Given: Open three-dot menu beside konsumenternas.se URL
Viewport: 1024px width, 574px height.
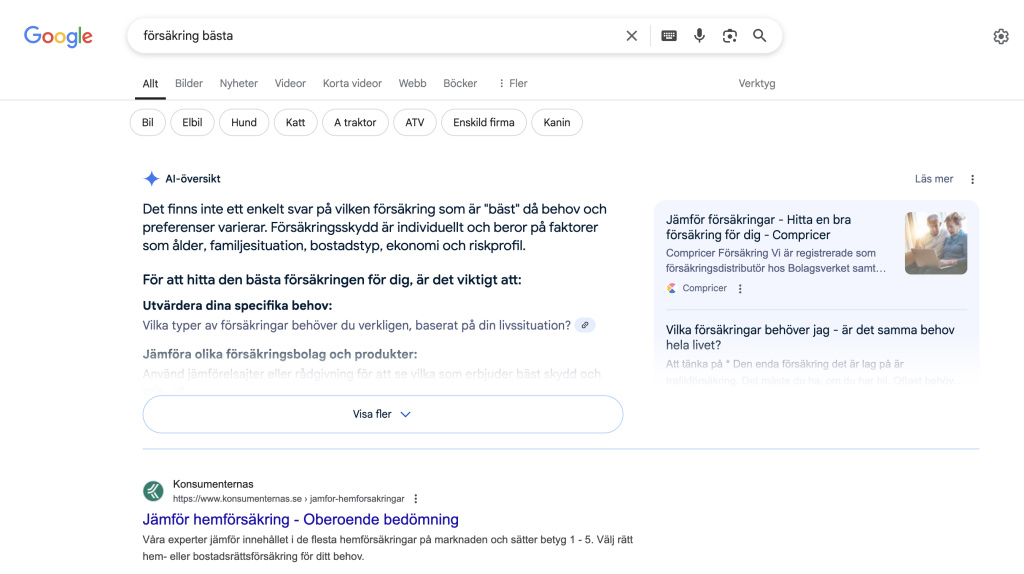Looking at the screenshot, I should pos(415,499).
